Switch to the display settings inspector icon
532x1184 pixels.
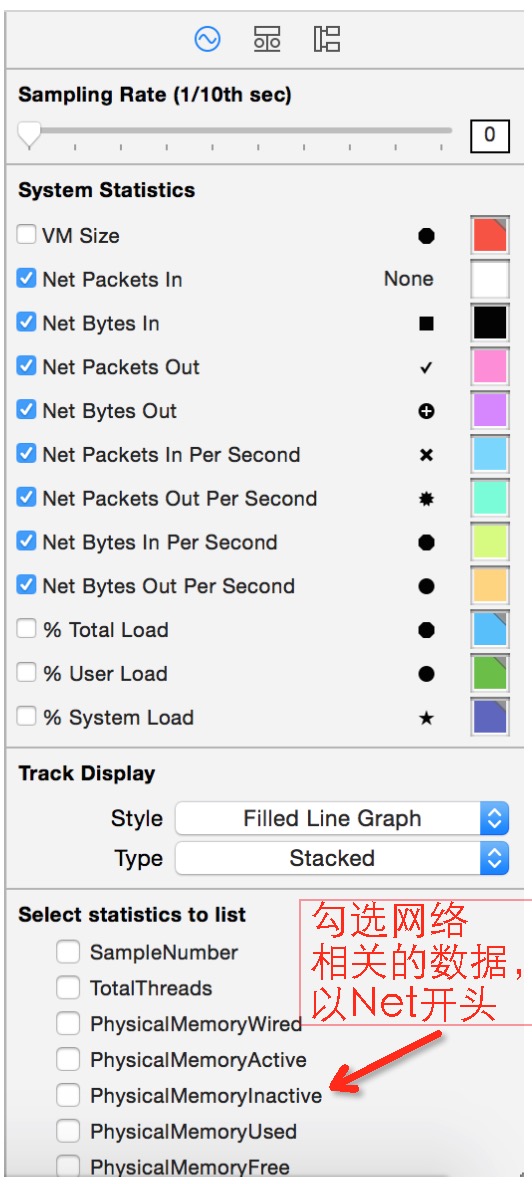coord(267,39)
